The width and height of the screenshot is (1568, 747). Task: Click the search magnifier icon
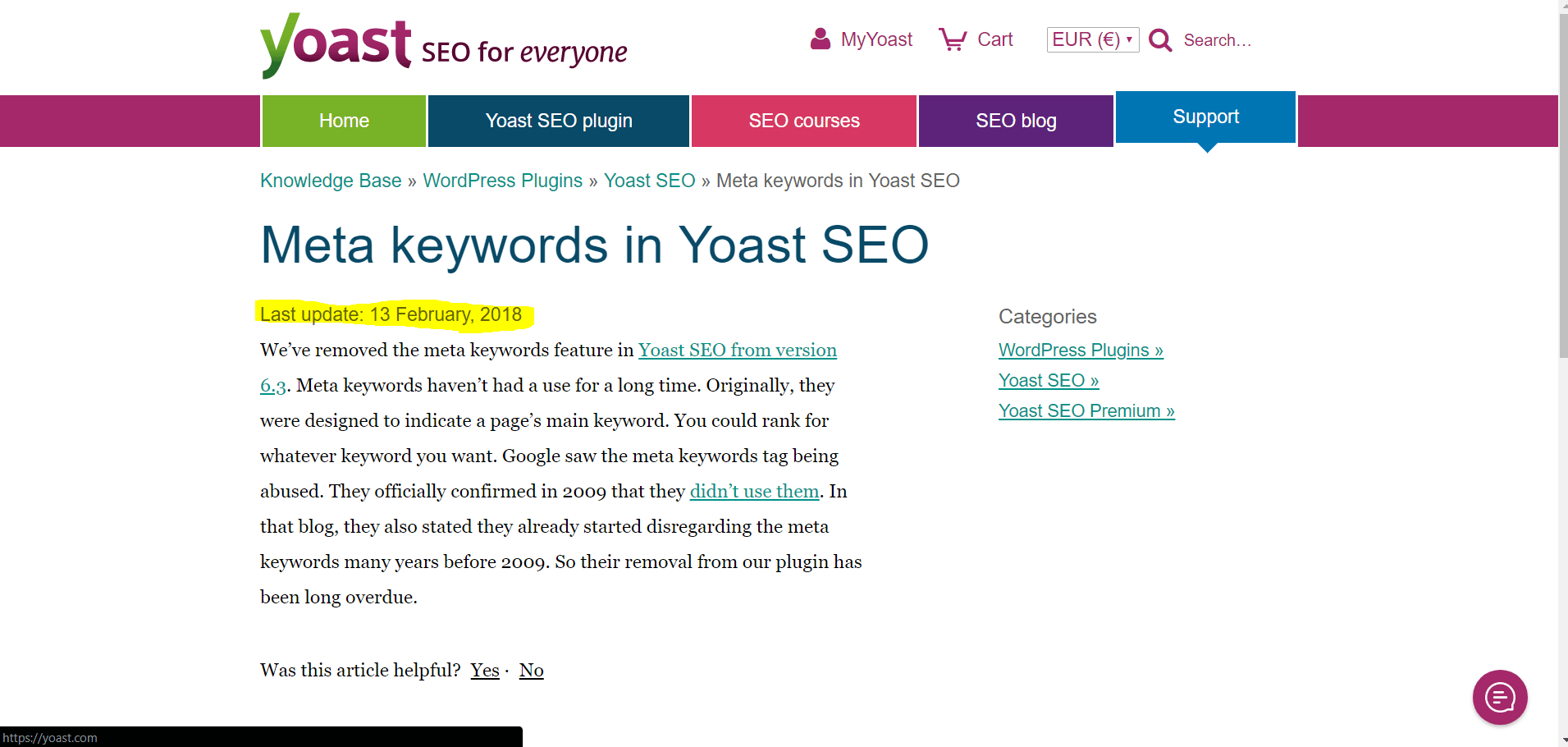tap(1159, 39)
